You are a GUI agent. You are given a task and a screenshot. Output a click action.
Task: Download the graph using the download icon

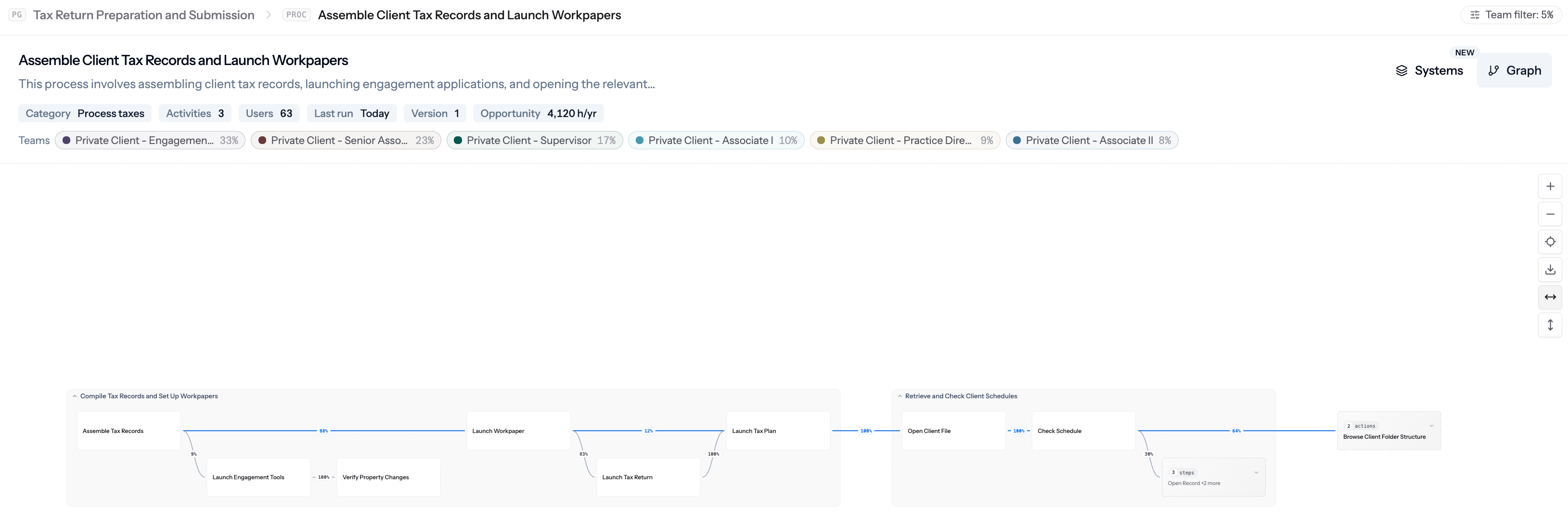click(1550, 269)
